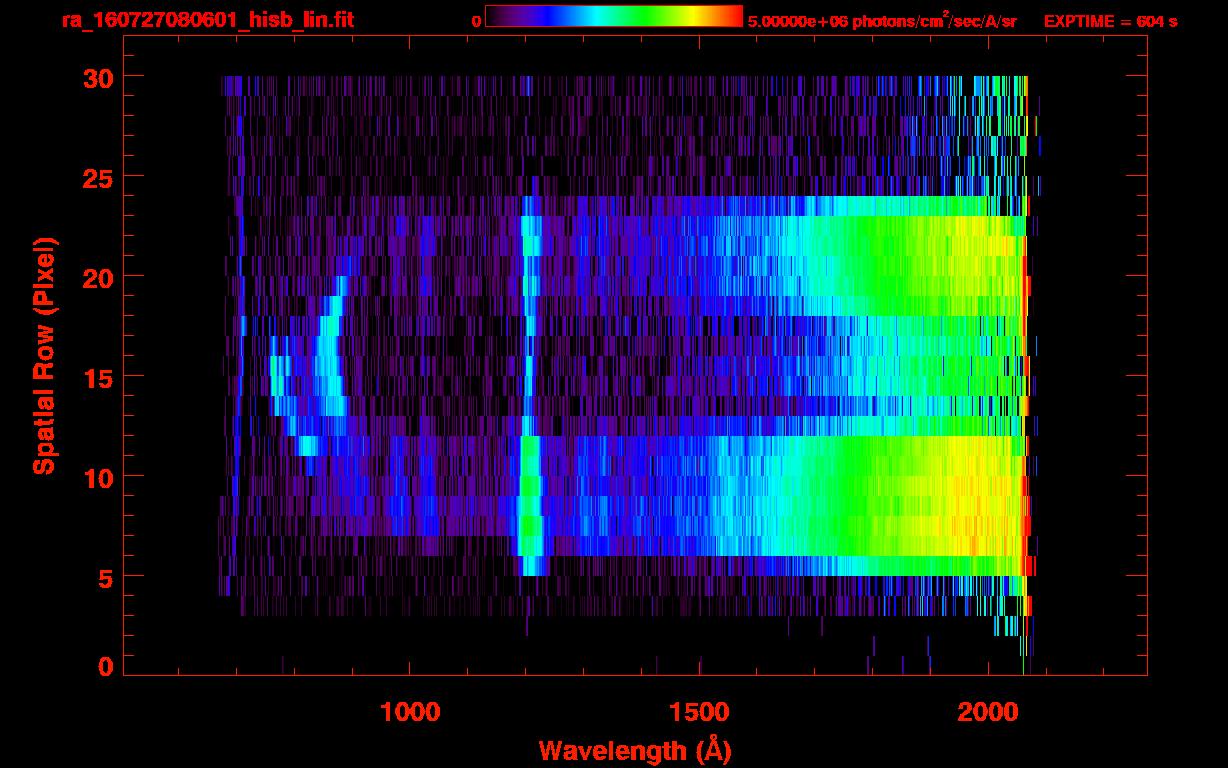Select the color bar minimum label 0
Image resolution: width=1228 pixels, height=768 pixels.
click(x=476, y=21)
